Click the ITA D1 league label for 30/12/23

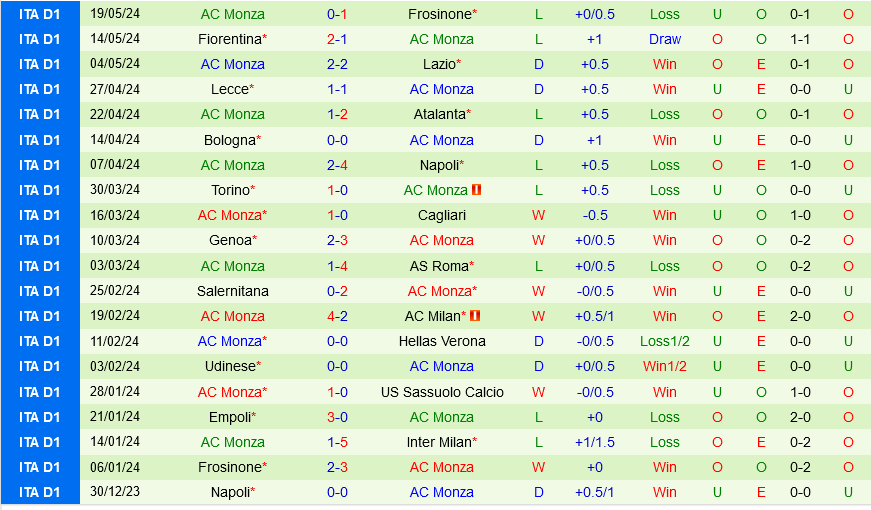tap(40, 492)
